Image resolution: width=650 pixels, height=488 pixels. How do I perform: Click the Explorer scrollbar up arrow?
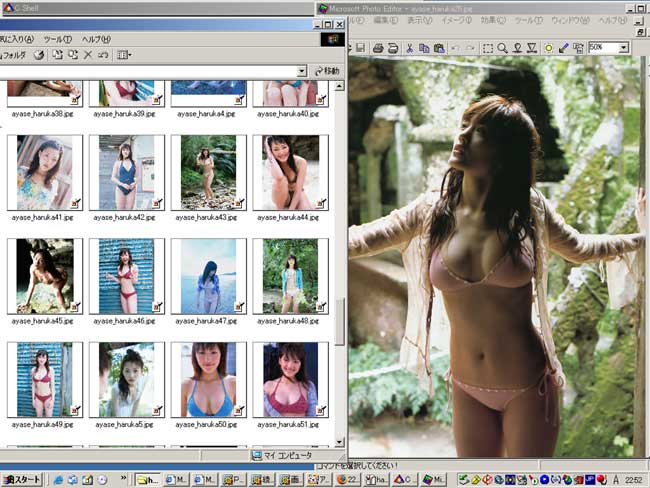tap(340, 86)
